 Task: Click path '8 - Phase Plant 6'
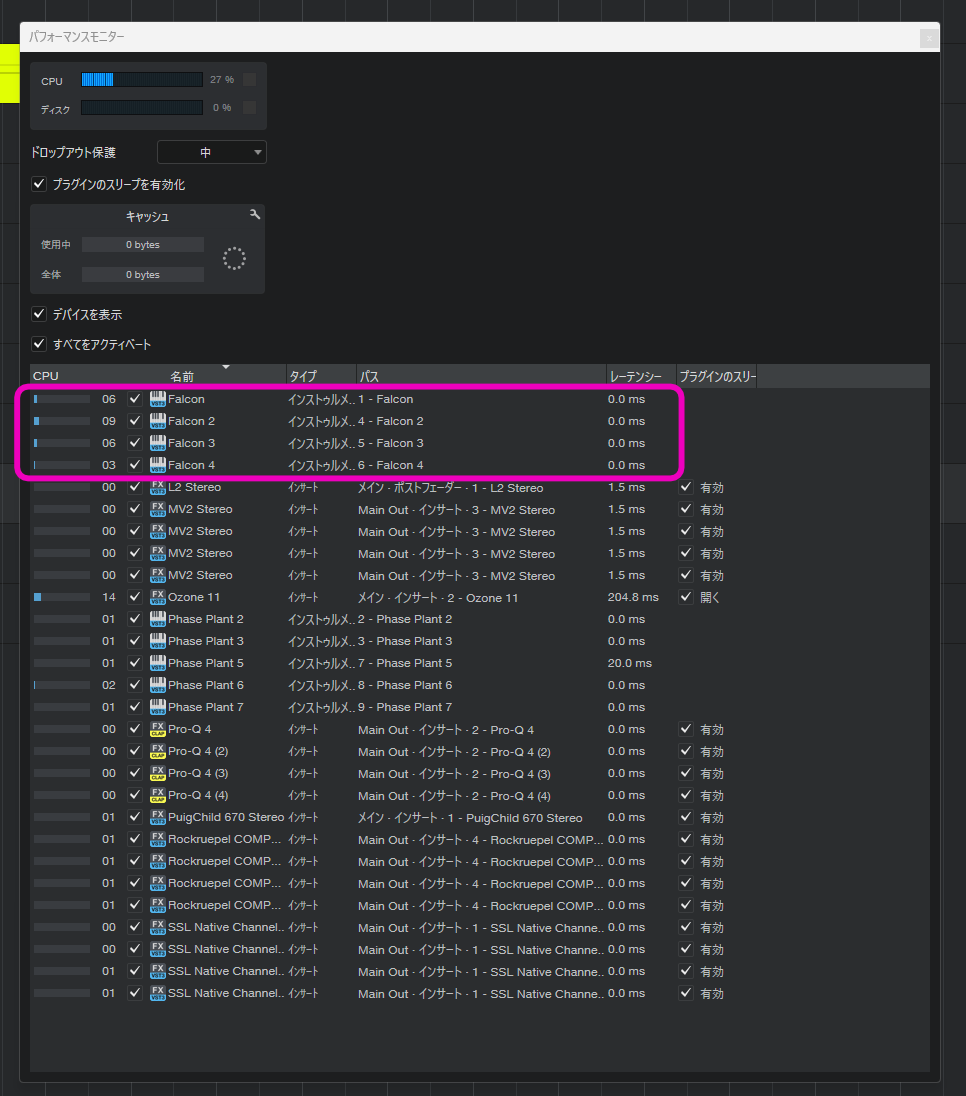click(405, 685)
